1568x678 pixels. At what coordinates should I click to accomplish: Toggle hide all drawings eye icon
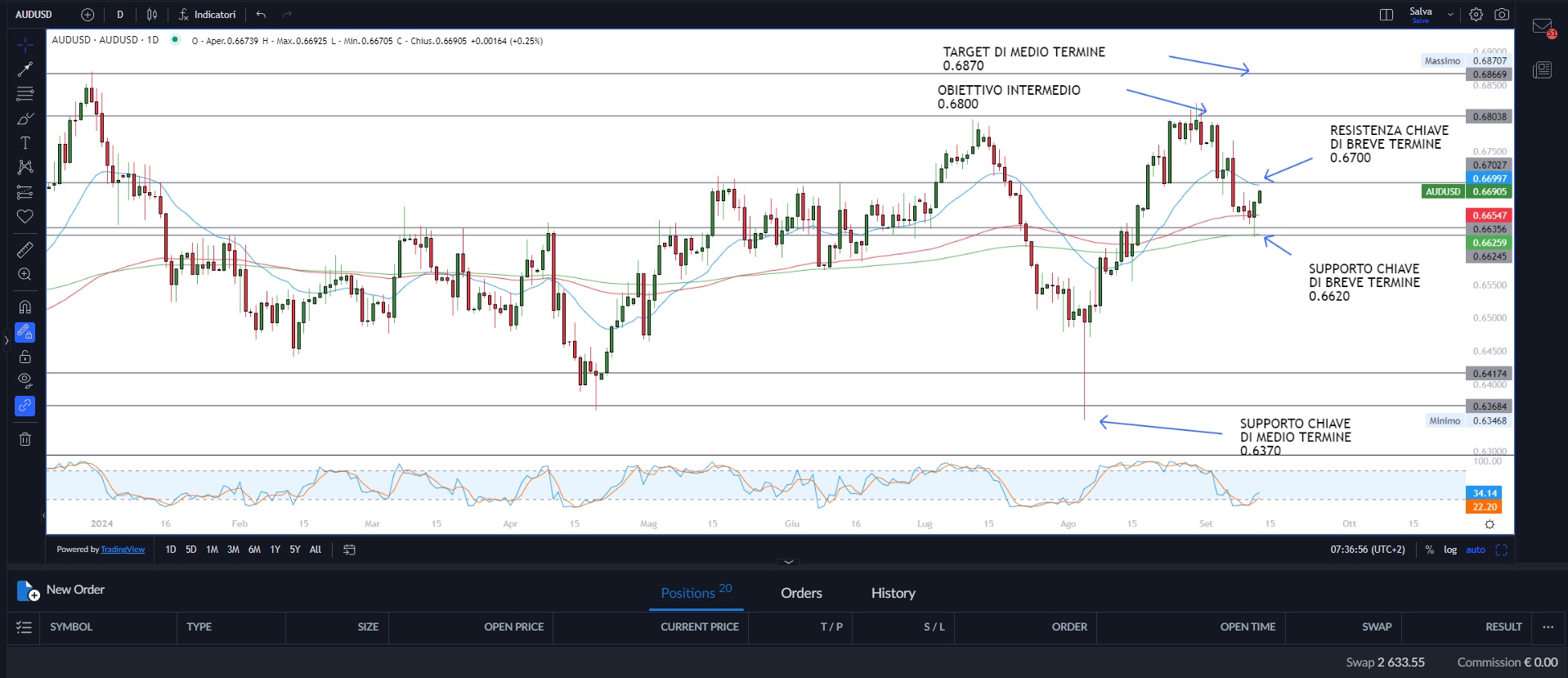coord(25,380)
